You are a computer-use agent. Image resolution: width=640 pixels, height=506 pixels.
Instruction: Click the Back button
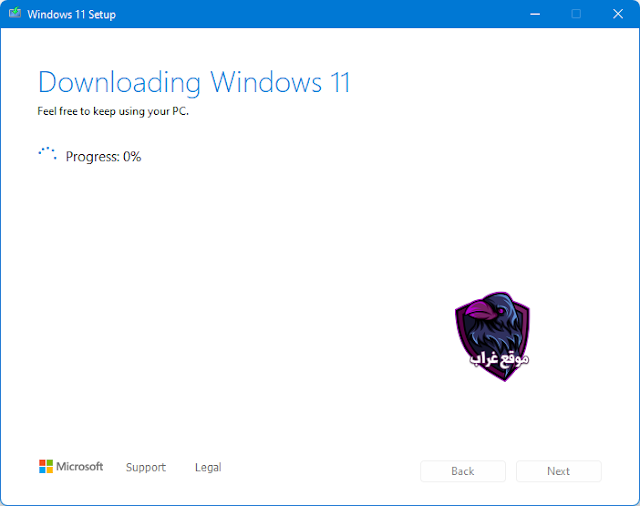click(x=463, y=471)
